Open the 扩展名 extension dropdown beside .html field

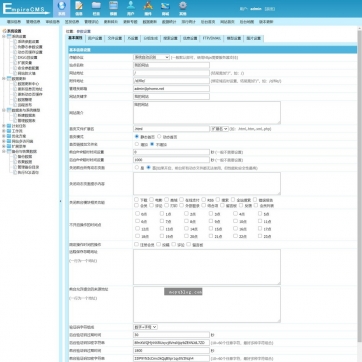tap(219, 129)
